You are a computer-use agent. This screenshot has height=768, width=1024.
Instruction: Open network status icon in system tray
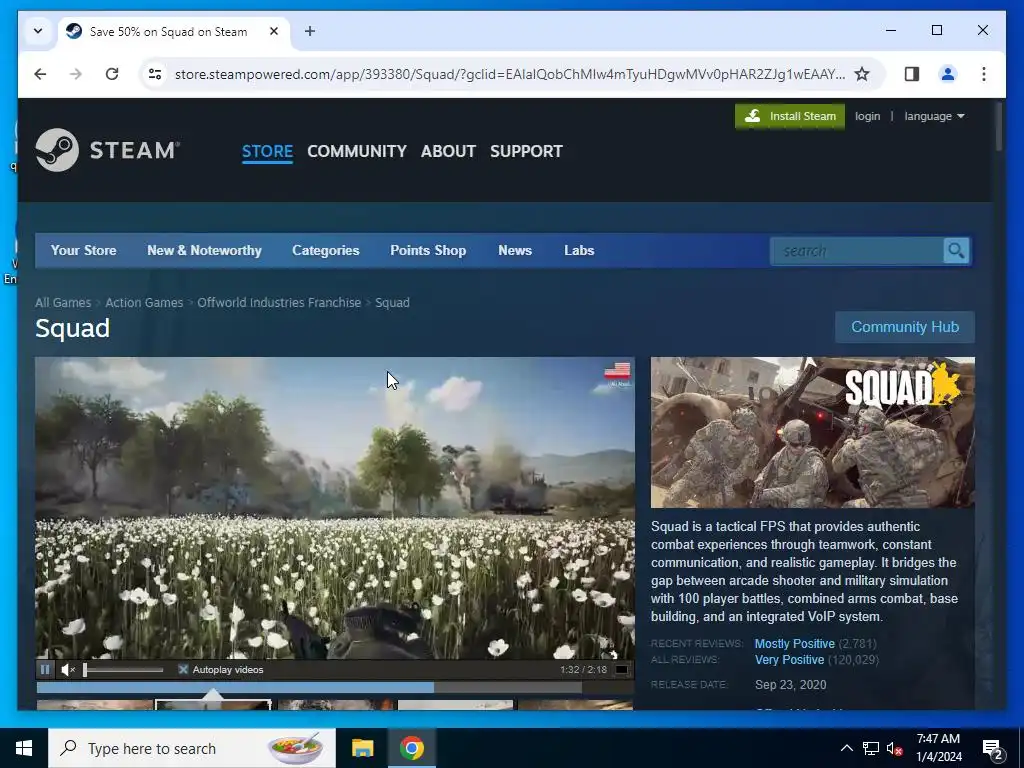pos(871,748)
